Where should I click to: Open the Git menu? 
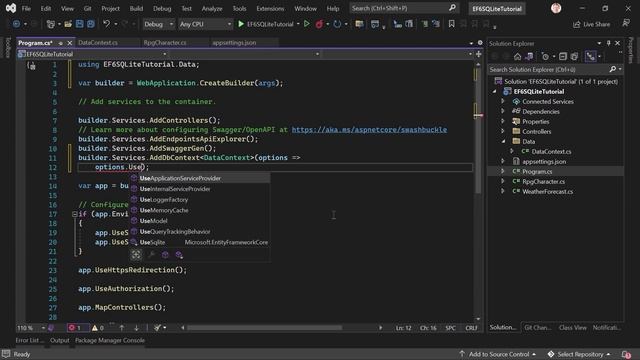click(x=87, y=8)
